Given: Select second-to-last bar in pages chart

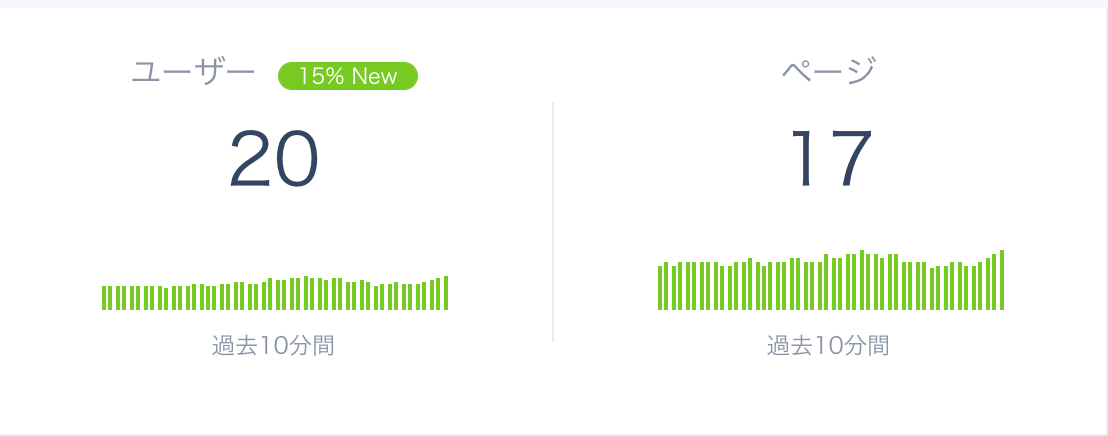Looking at the screenshot, I should [995, 282].
